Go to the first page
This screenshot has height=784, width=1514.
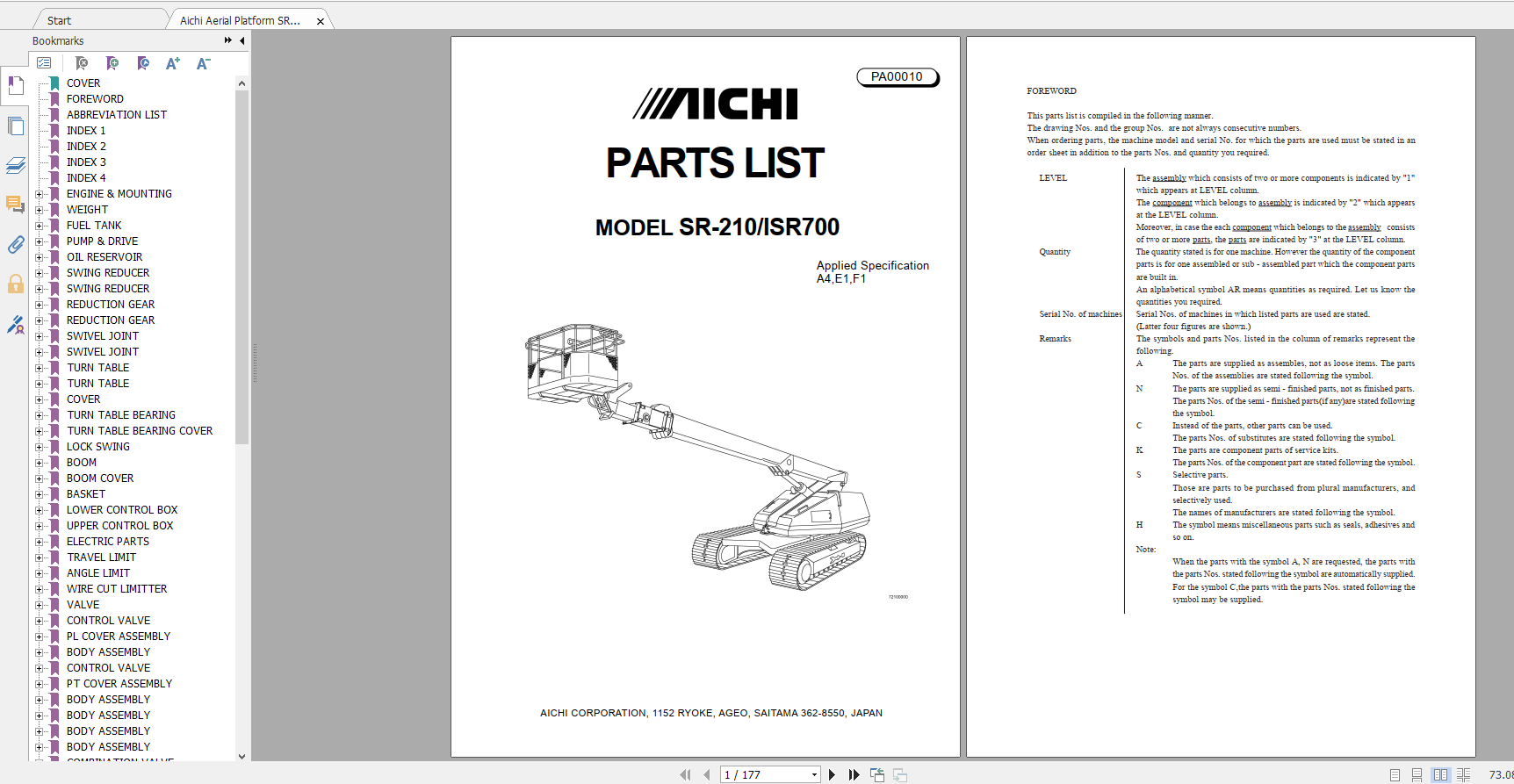tap(685, 774)
